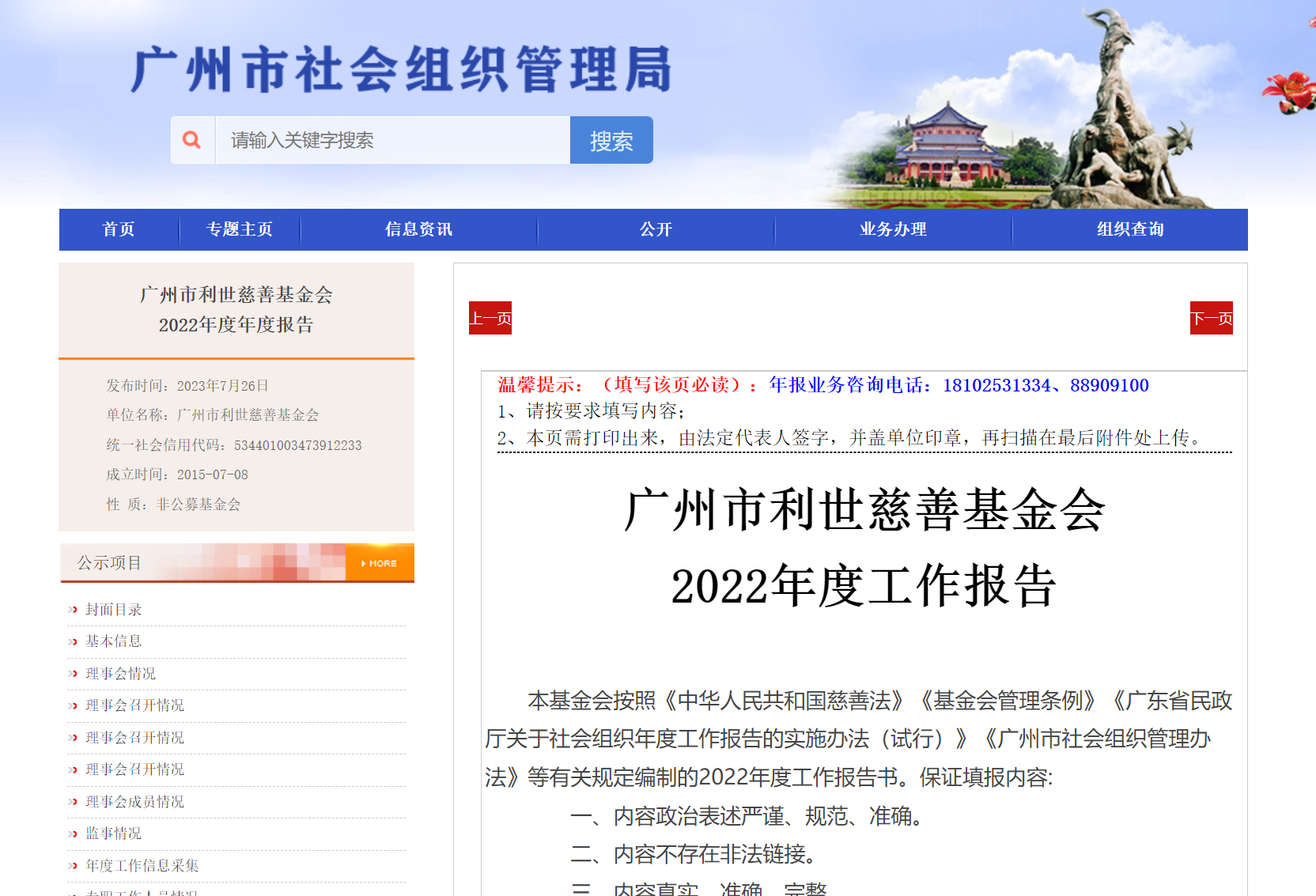Image resolution: width=1316 pixels, height=896 pixels.
Task: Select the 业务办理 navigation item
Action: click(893, 229)
